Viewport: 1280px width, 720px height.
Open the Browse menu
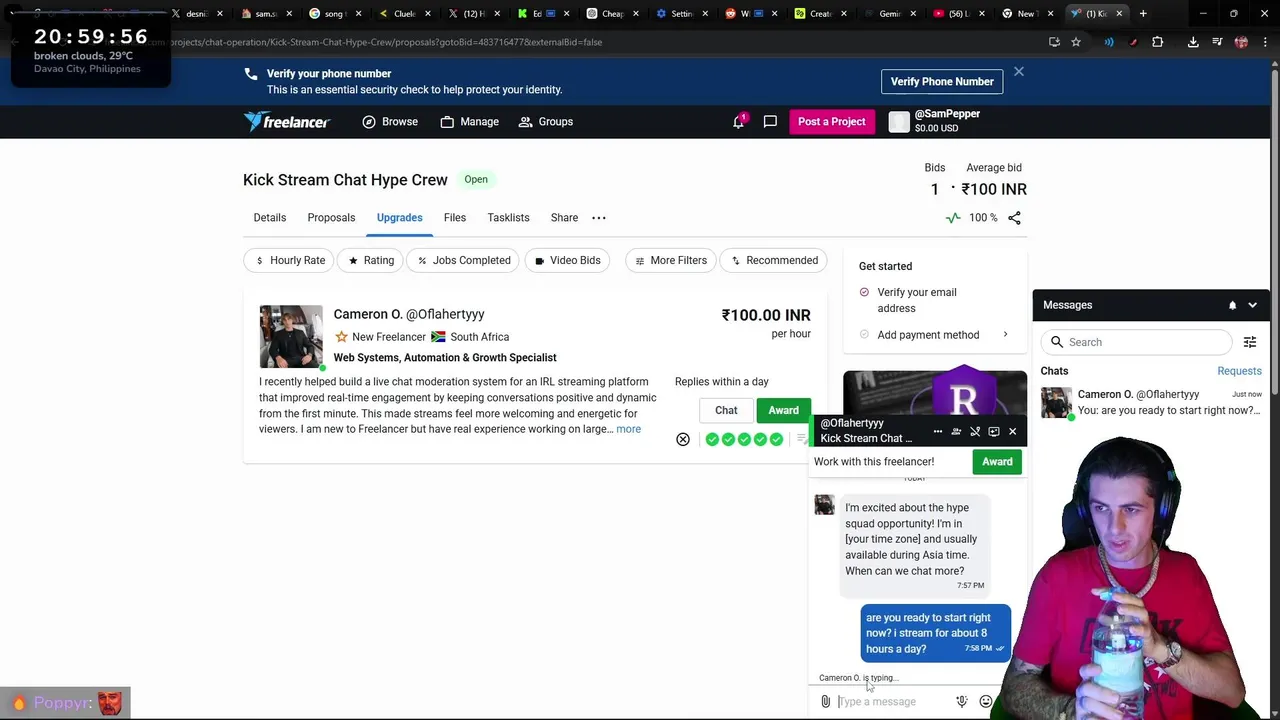coord(390,122)
